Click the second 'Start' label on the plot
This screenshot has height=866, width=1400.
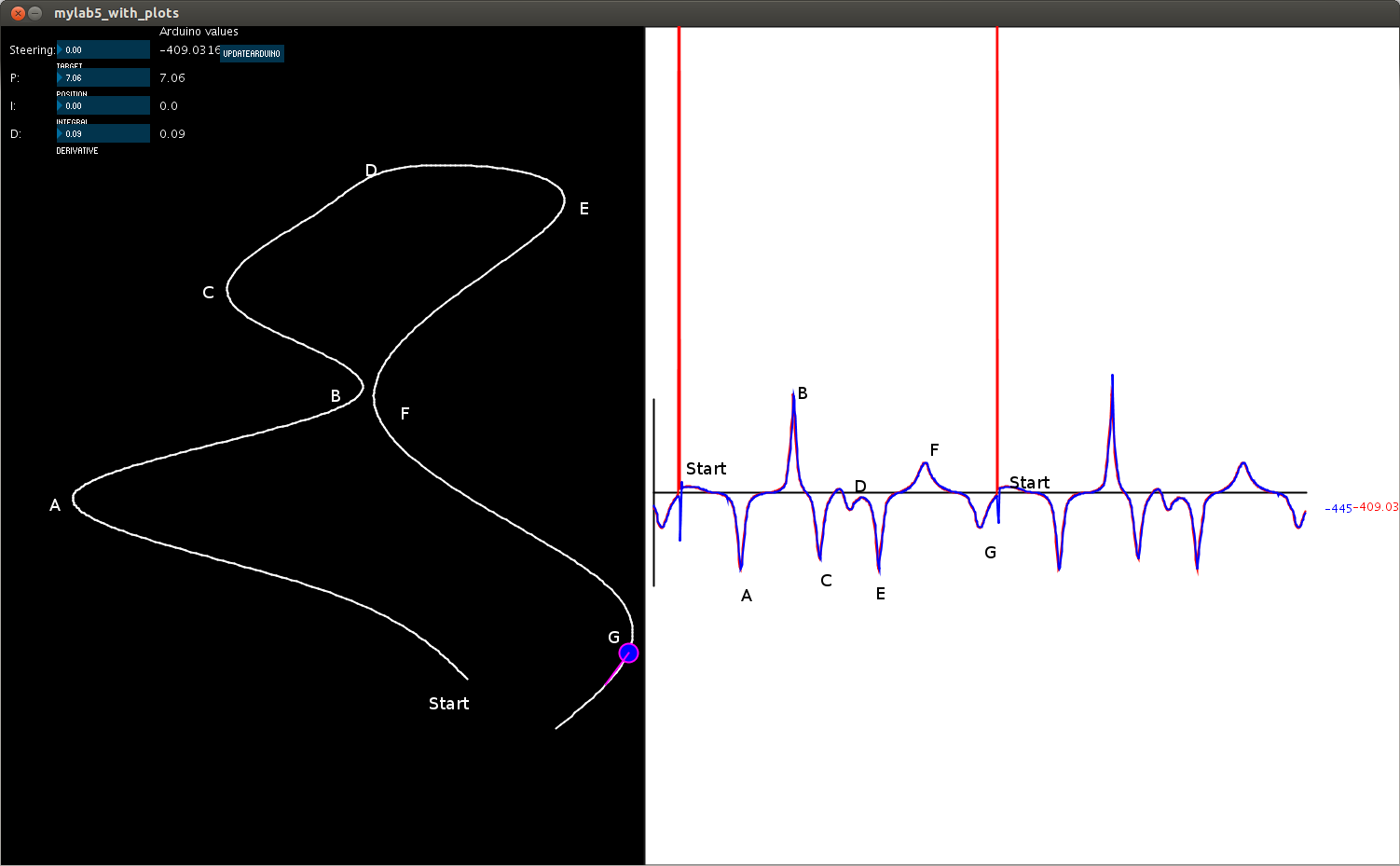[1029, 483]
